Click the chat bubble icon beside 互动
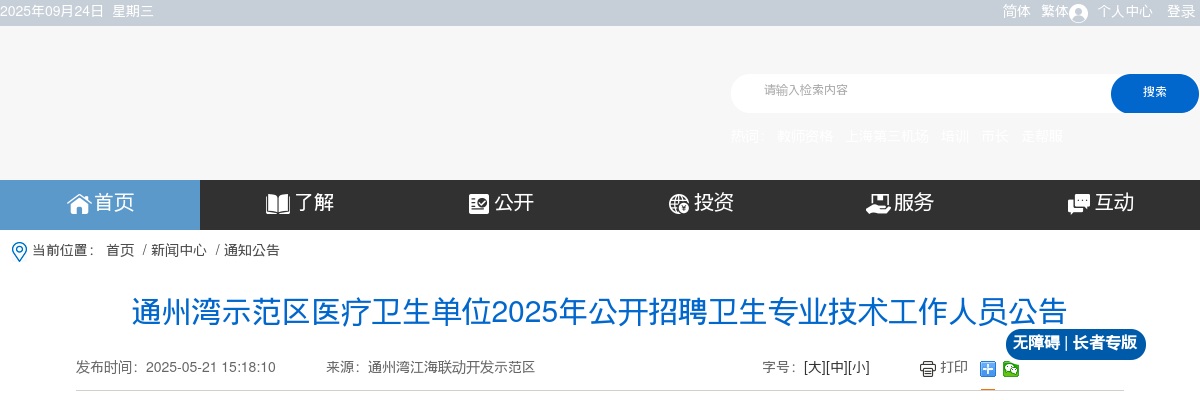 click(1079, 204)
